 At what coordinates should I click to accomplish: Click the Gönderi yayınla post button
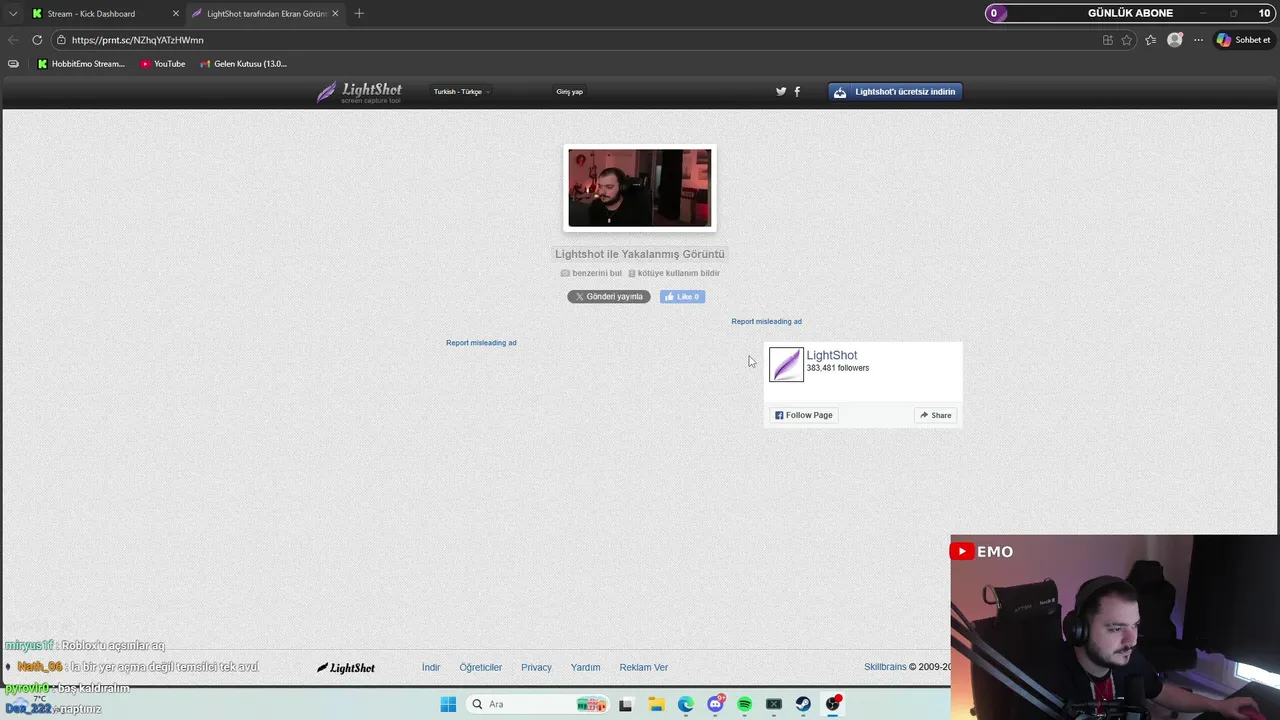coord(609,296)
